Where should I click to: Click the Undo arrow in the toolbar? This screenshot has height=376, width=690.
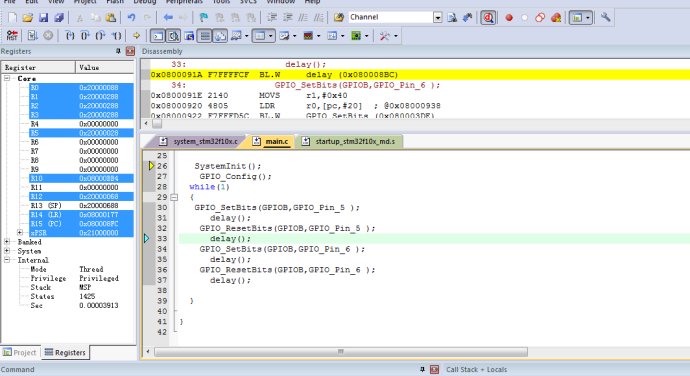tap(131, 18)
